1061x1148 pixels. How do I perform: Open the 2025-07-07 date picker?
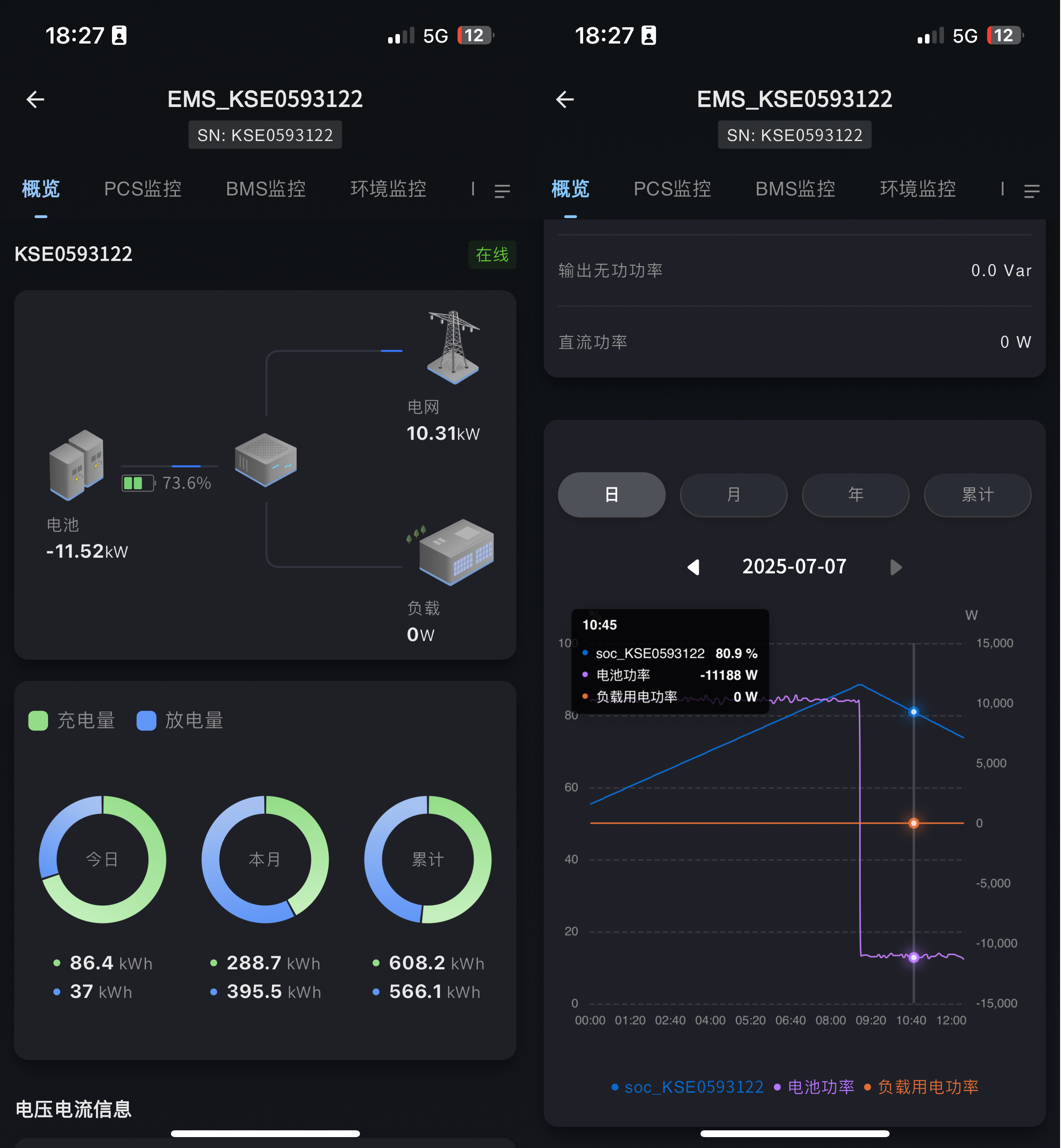coord(794,567)
